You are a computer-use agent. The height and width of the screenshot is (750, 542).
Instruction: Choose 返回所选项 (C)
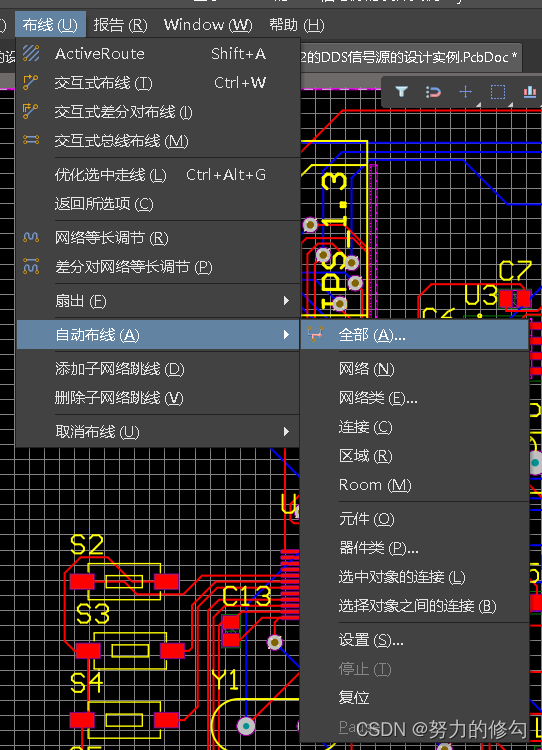pyautogui.click(x=158, y=204)
